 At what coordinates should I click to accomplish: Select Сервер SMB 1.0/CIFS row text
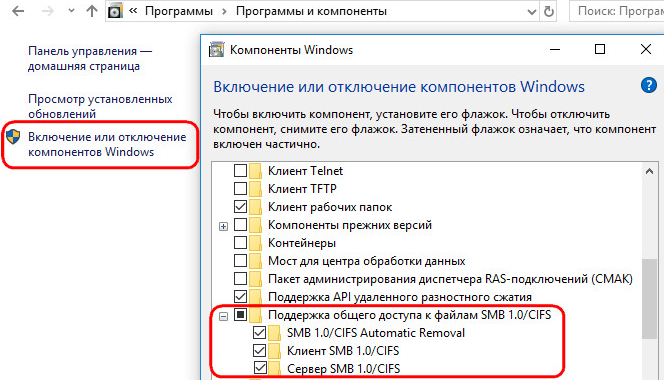tap(343, 369)
